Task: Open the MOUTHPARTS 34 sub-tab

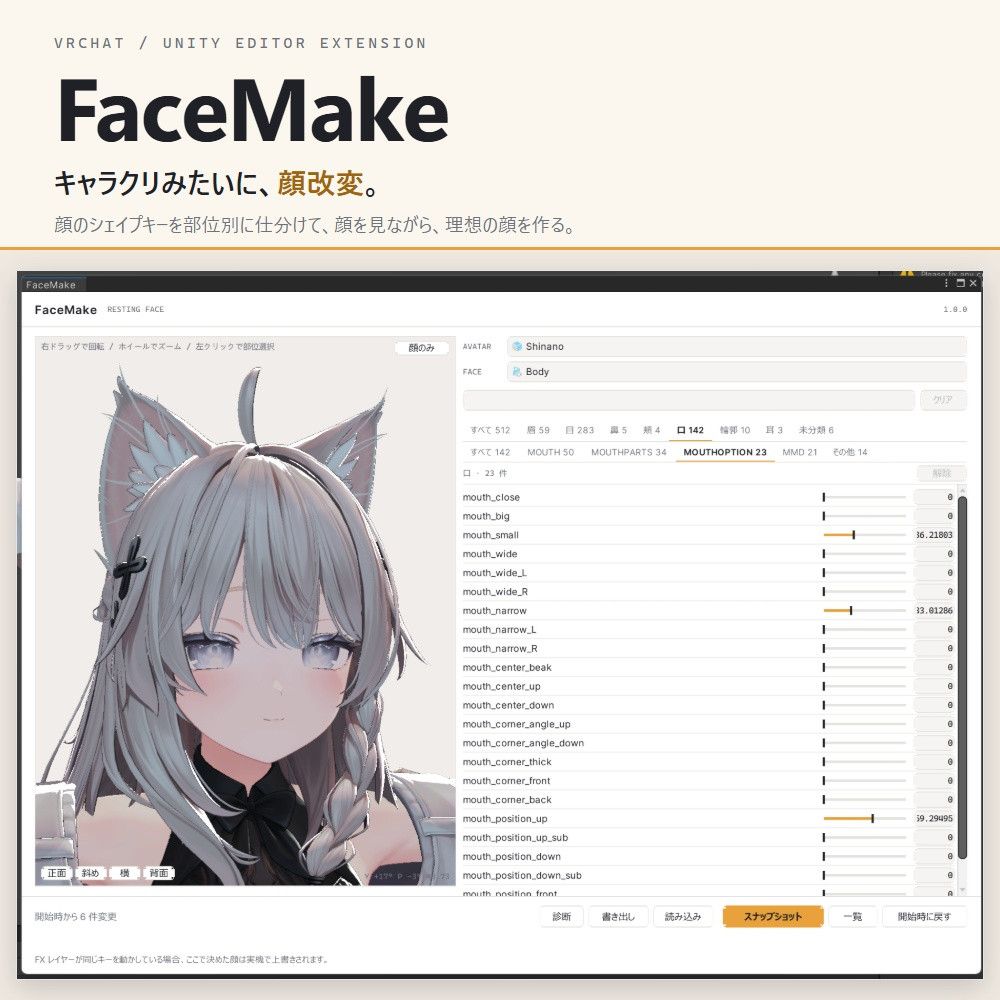Action: tap(628, 452)
